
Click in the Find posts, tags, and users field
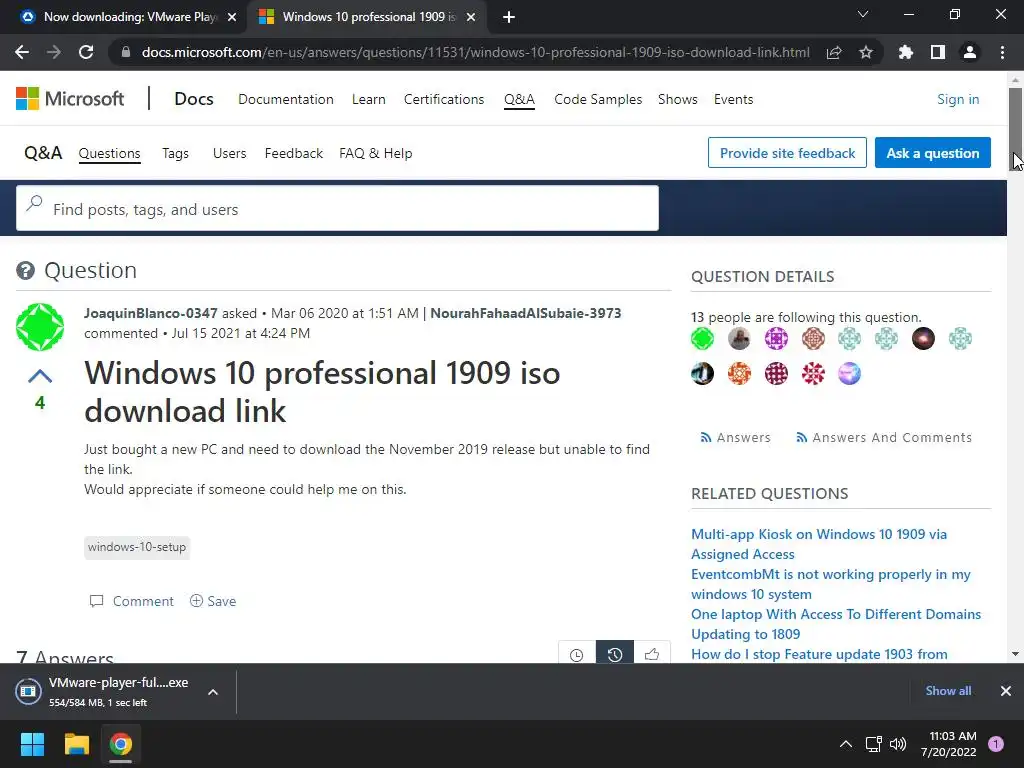pyautogui.click(x=337, y=208)
